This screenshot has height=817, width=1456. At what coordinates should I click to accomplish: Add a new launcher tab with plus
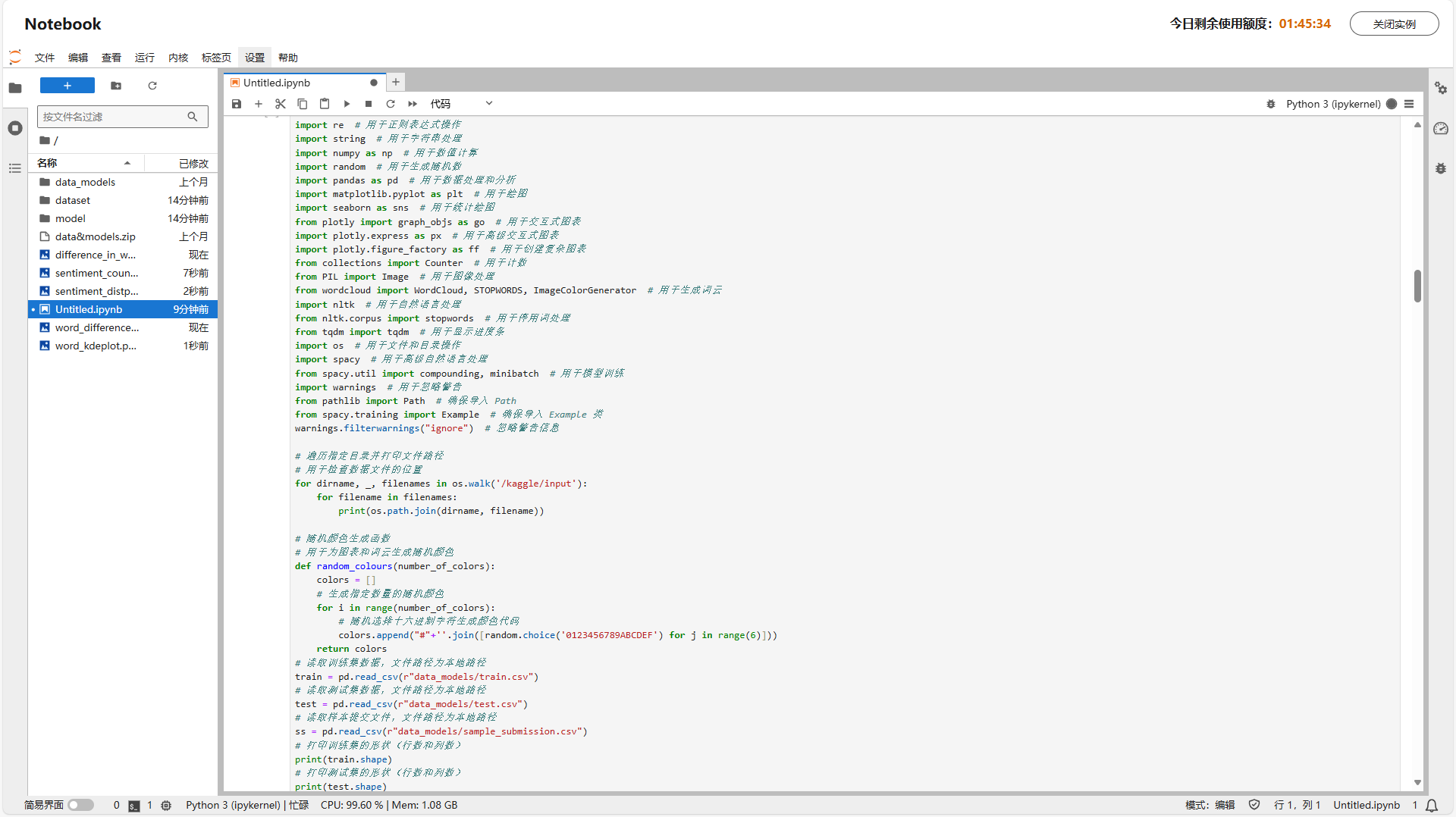tap(396, 82)
